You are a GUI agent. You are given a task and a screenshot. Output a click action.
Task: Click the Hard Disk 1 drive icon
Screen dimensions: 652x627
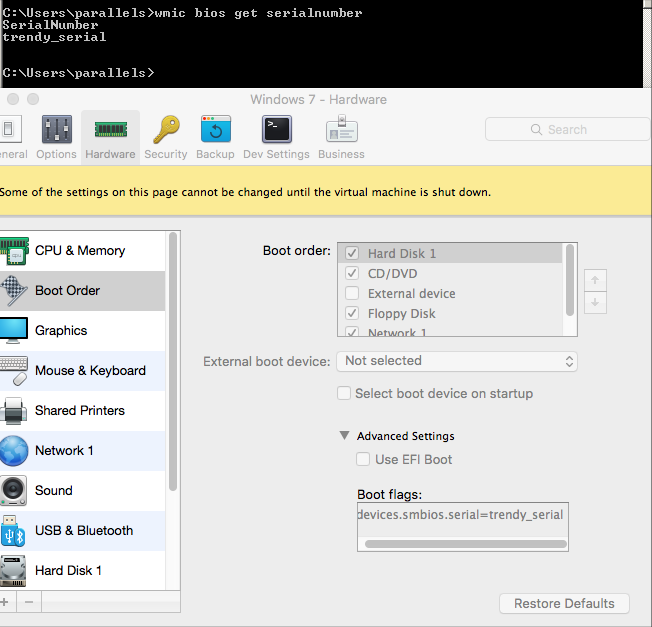coord(14,571)
